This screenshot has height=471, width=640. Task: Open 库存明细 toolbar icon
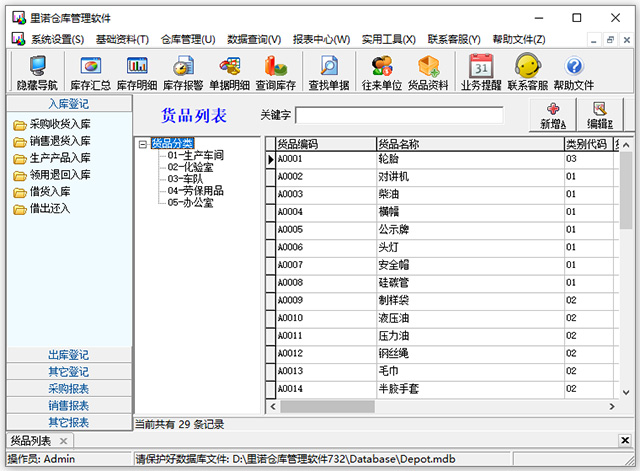(x=137, y=72)
